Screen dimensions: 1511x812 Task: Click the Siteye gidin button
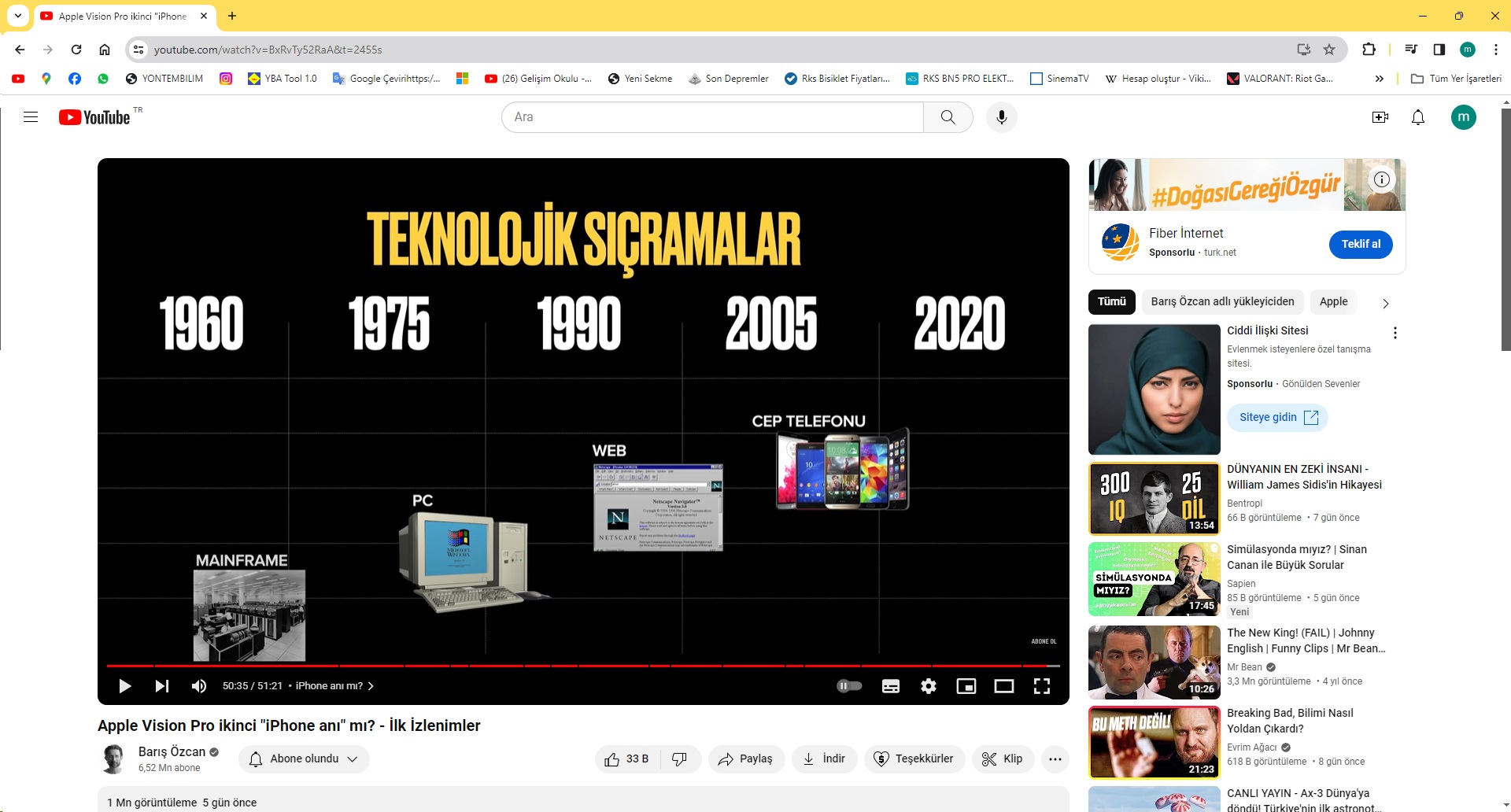point(1277,418)
